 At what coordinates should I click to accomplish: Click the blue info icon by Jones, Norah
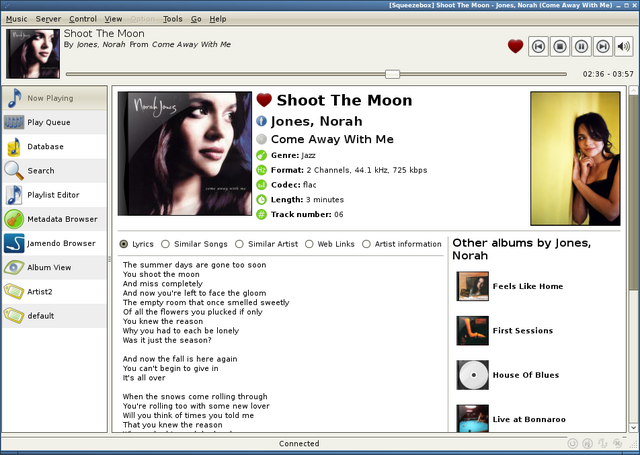click(261, 121)
